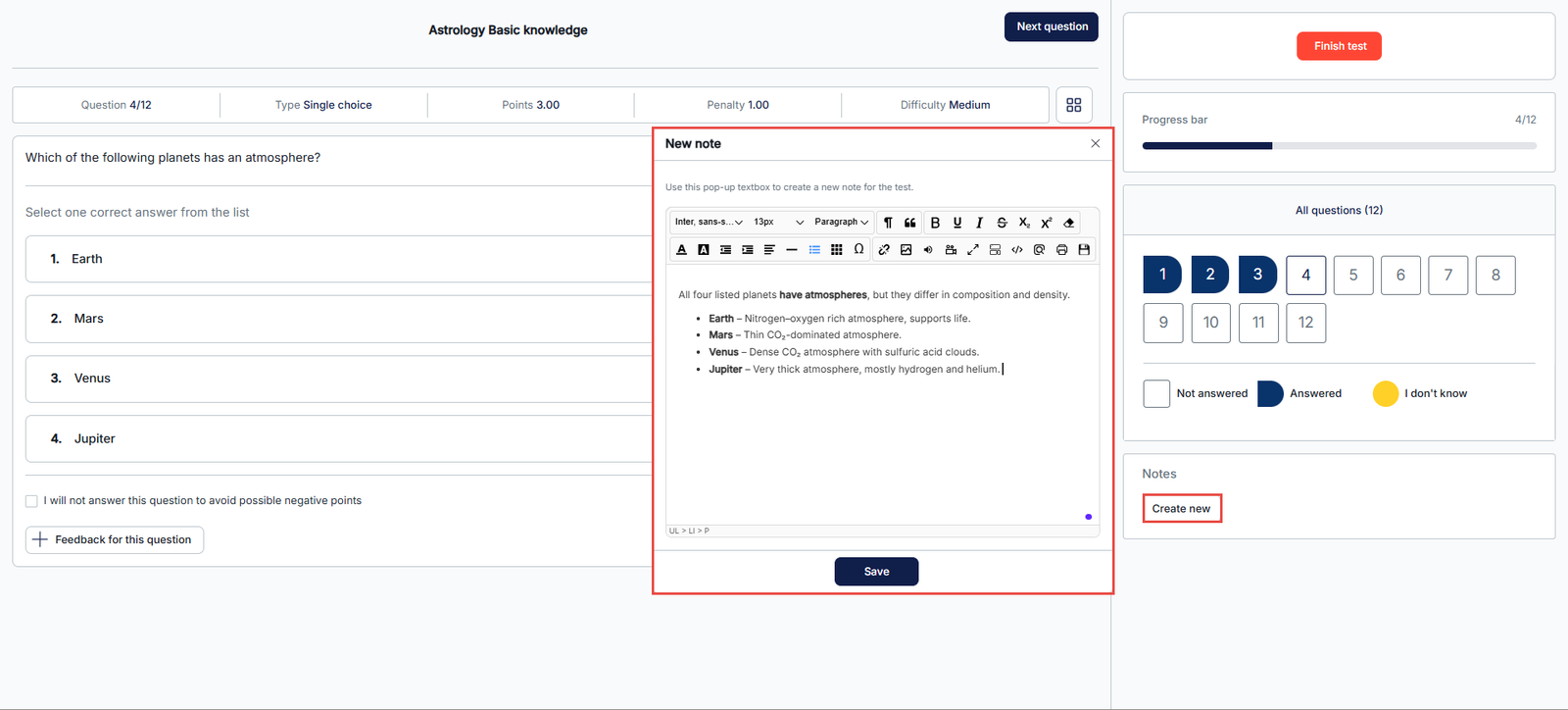1568x710 pixels.
Task: Click the special characters omega icon
Action: [x=858, y=249]
